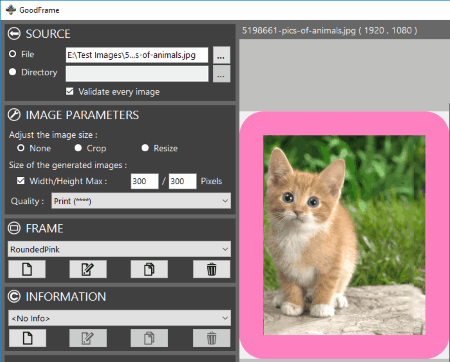Select the Crop size option
This screenshot has height=362, width=450.
[x=78, y=148]
